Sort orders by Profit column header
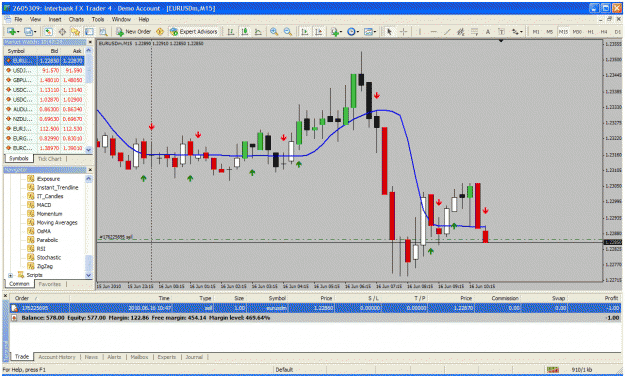 (x=611, y=298)
